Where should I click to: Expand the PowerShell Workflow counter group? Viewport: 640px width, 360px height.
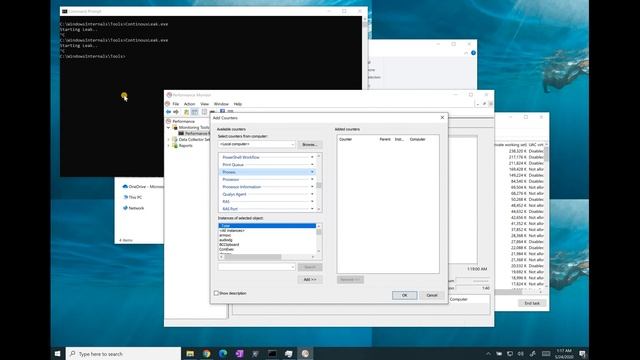tap(312, 157)
